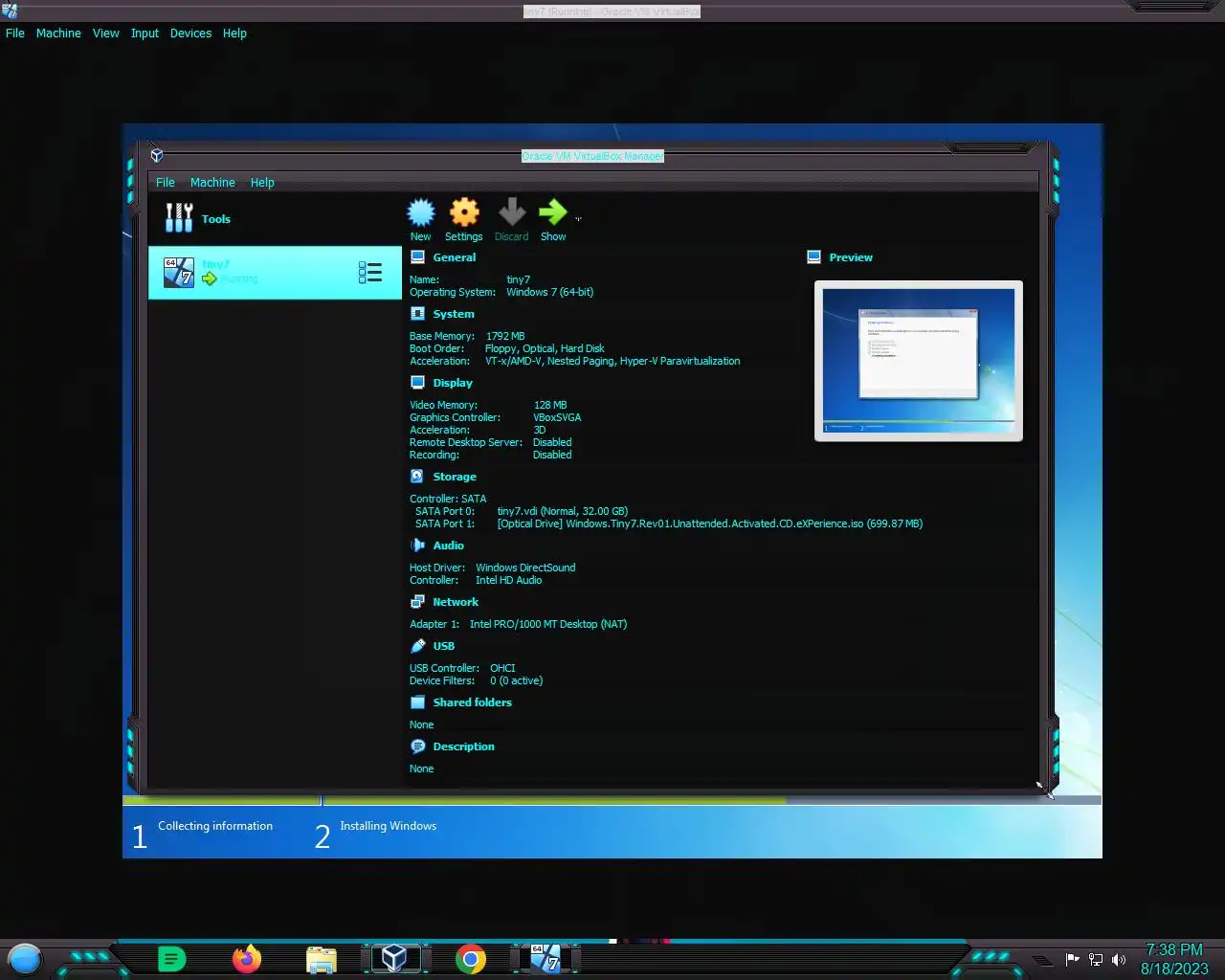Screen dimensions: 1225x980
Task: Open the General settings heading link
Action: click(454, 257)
